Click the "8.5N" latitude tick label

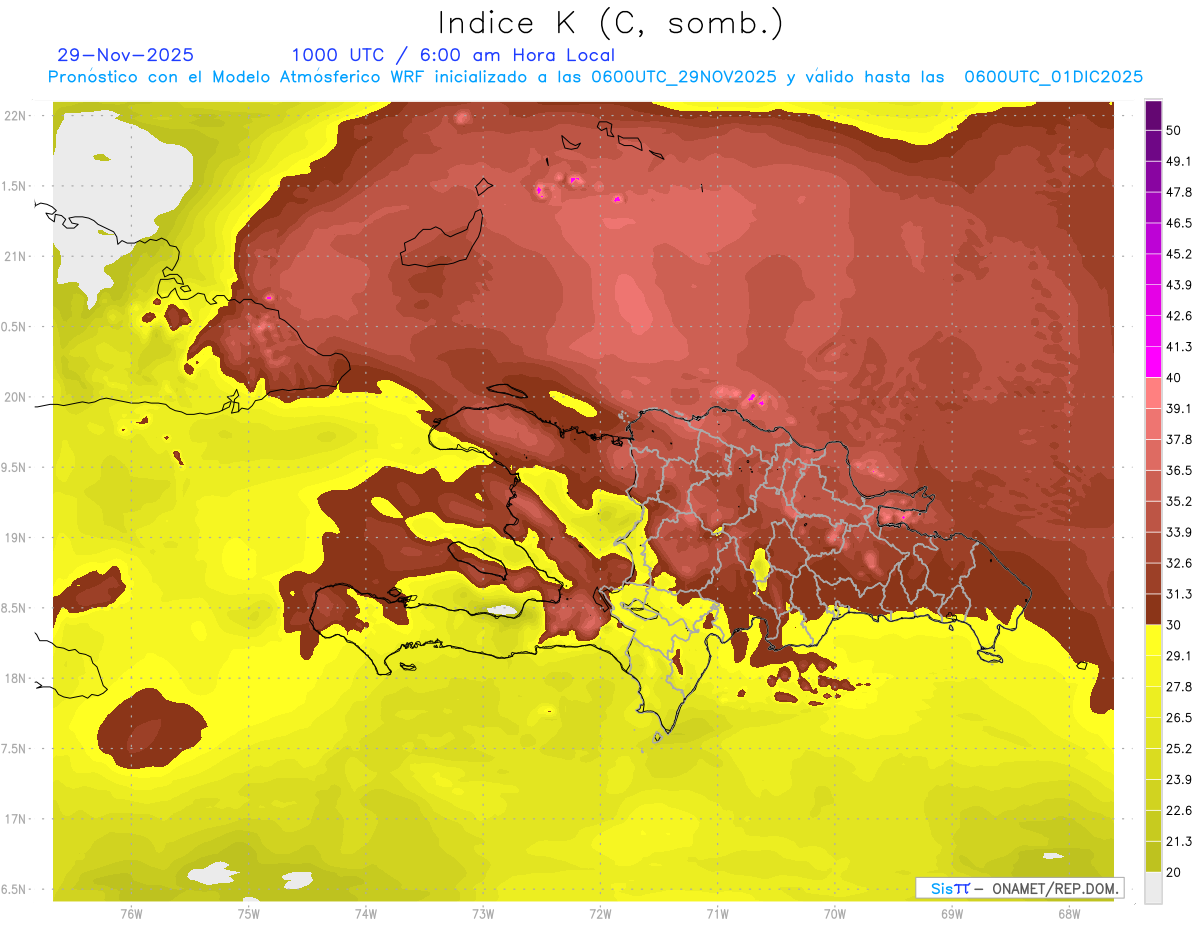tap(15, 608)
